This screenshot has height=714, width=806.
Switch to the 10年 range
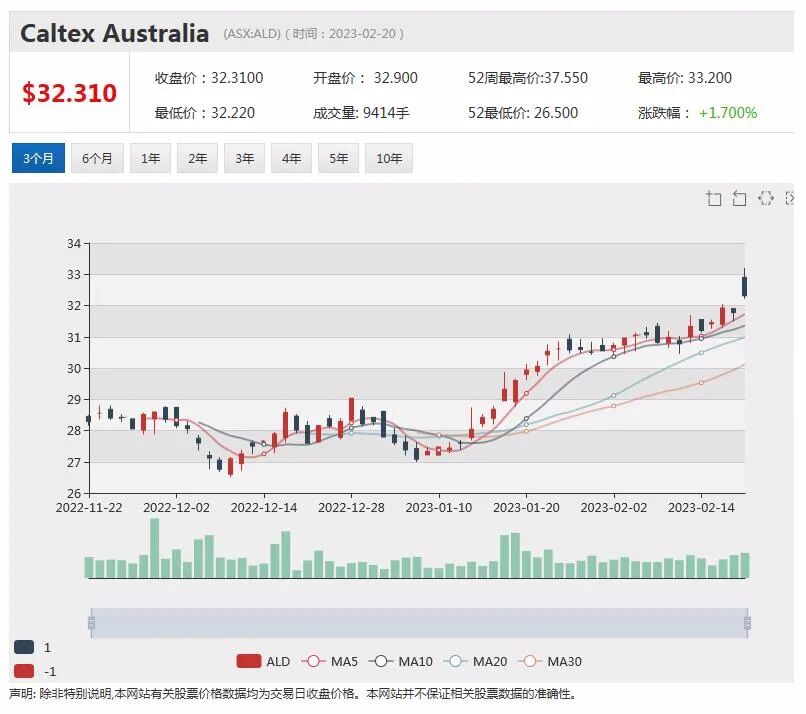coord(389,158)
